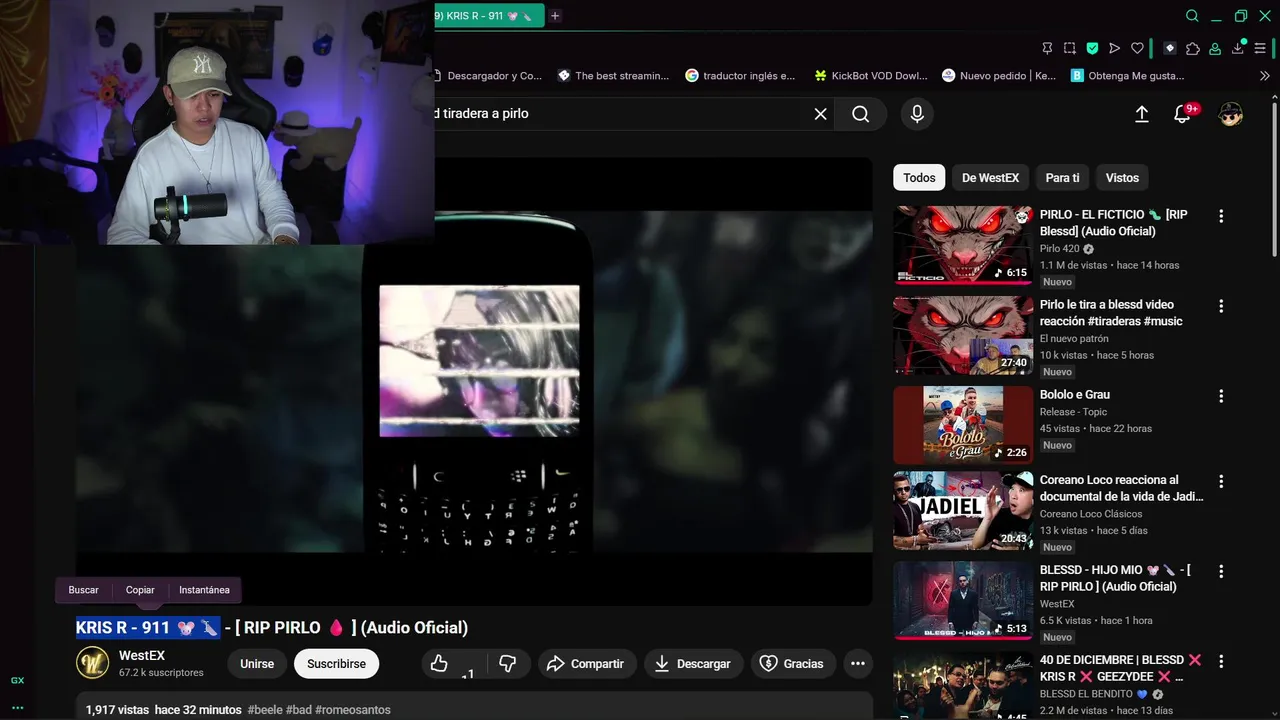Click the tab search magnifier icon

tap(1192, 16)
